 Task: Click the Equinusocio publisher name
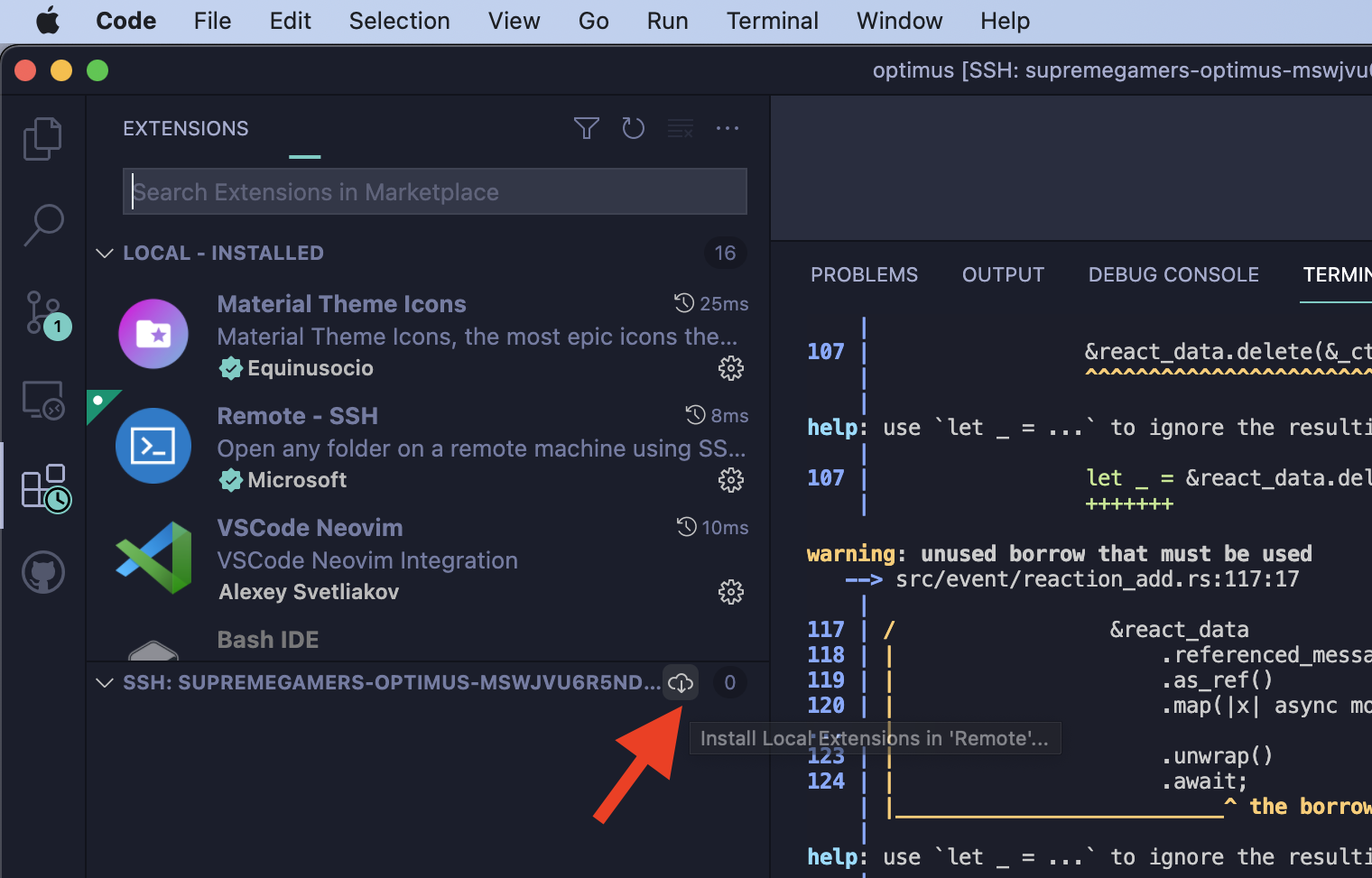click(311, 368)
